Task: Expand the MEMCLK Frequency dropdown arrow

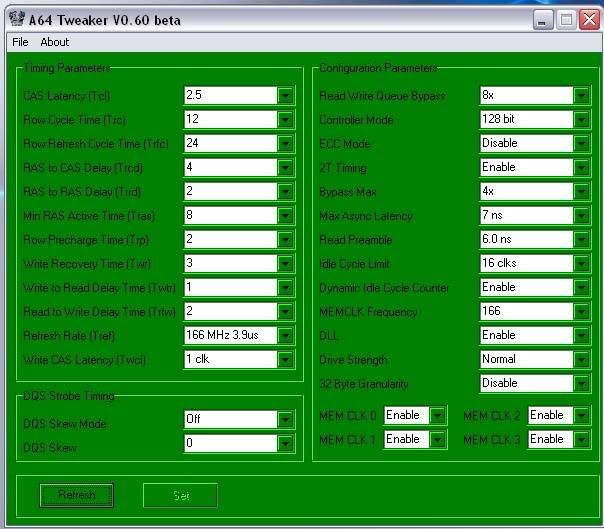Action: (581, 311)
